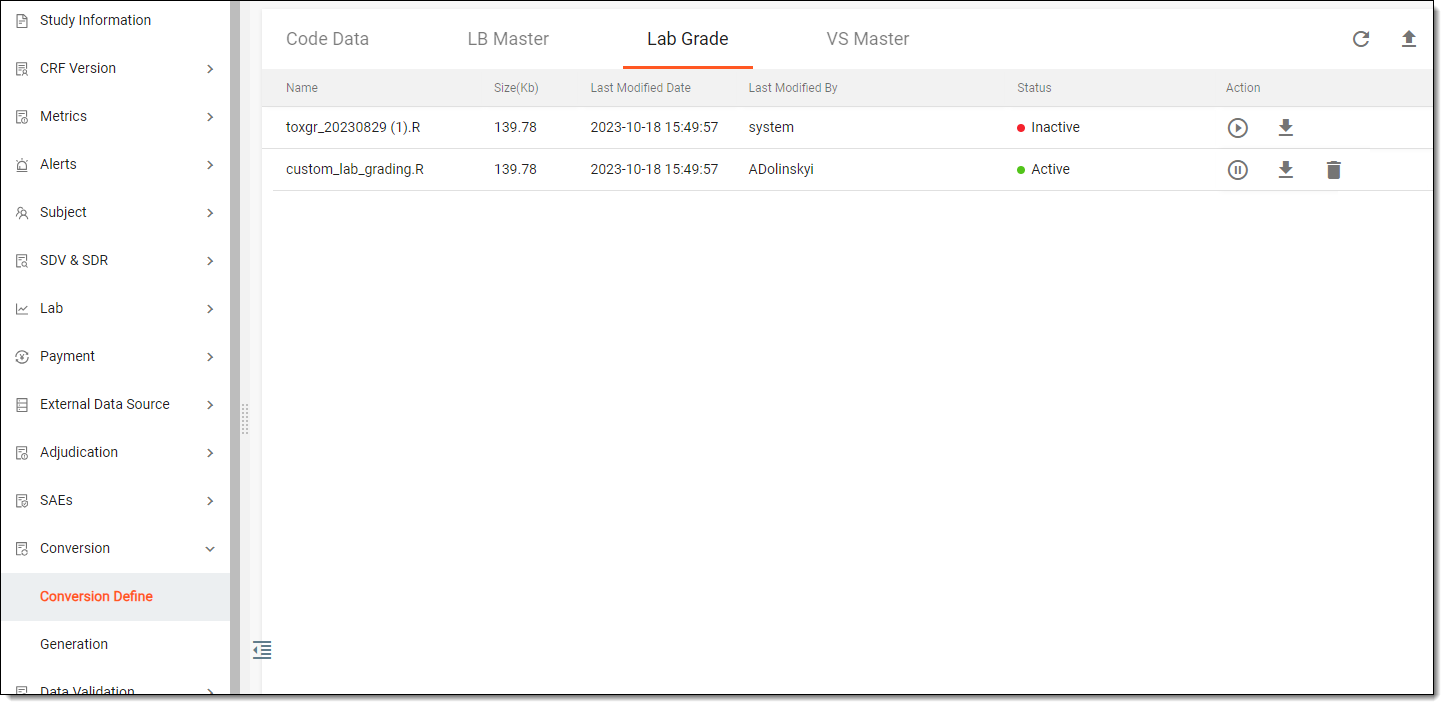Collapse the Conversion section chevron

[x=210, y=549]
